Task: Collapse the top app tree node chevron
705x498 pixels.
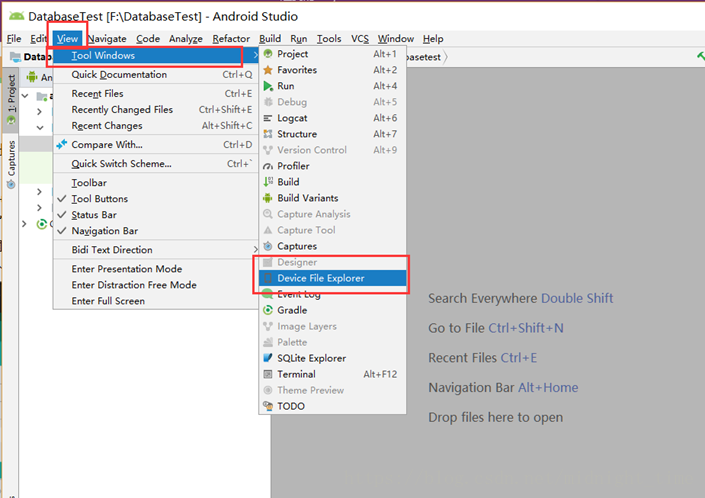Action: (26, 96)
